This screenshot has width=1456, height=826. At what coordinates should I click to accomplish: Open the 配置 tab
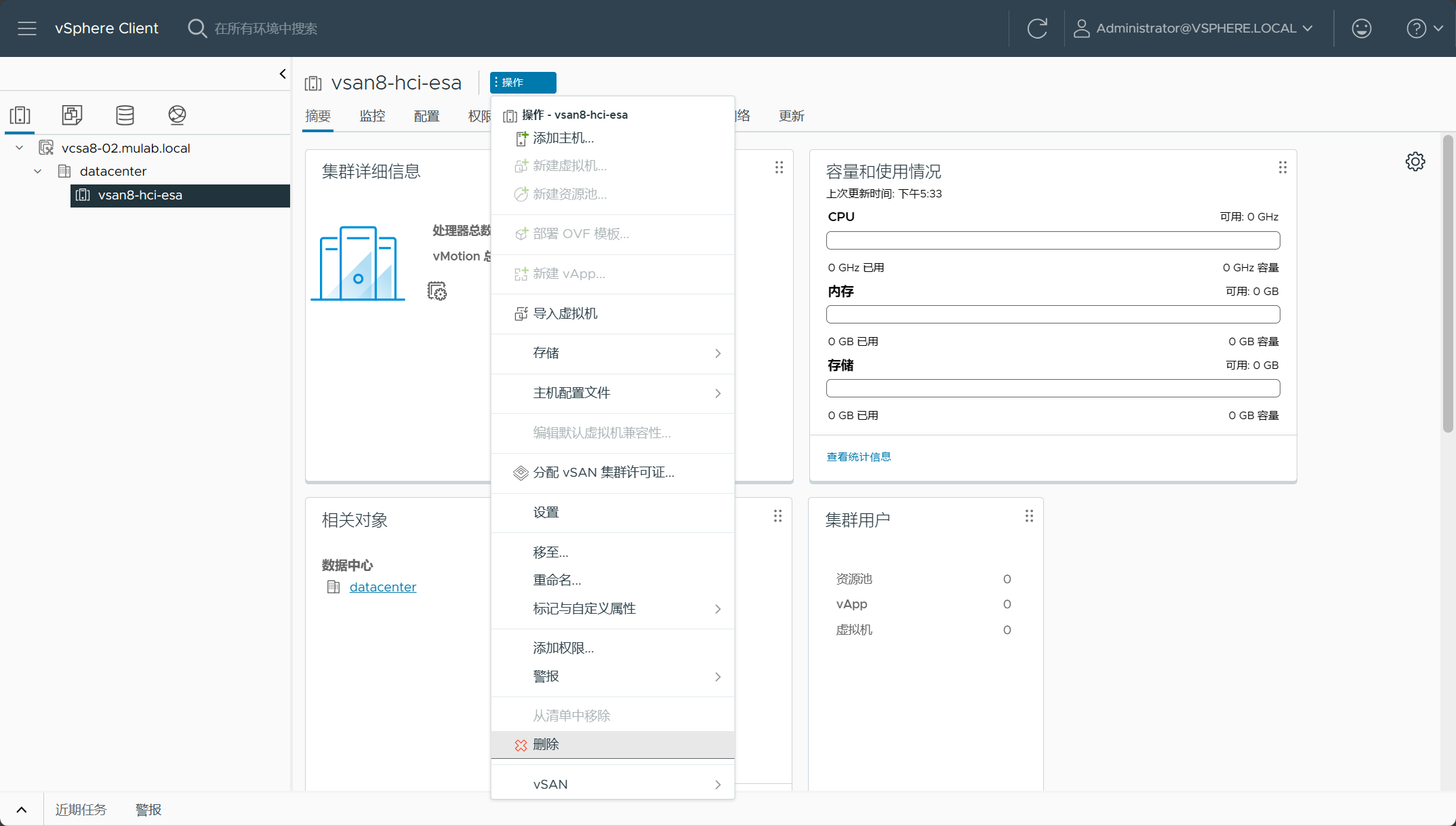click(426, 116)
